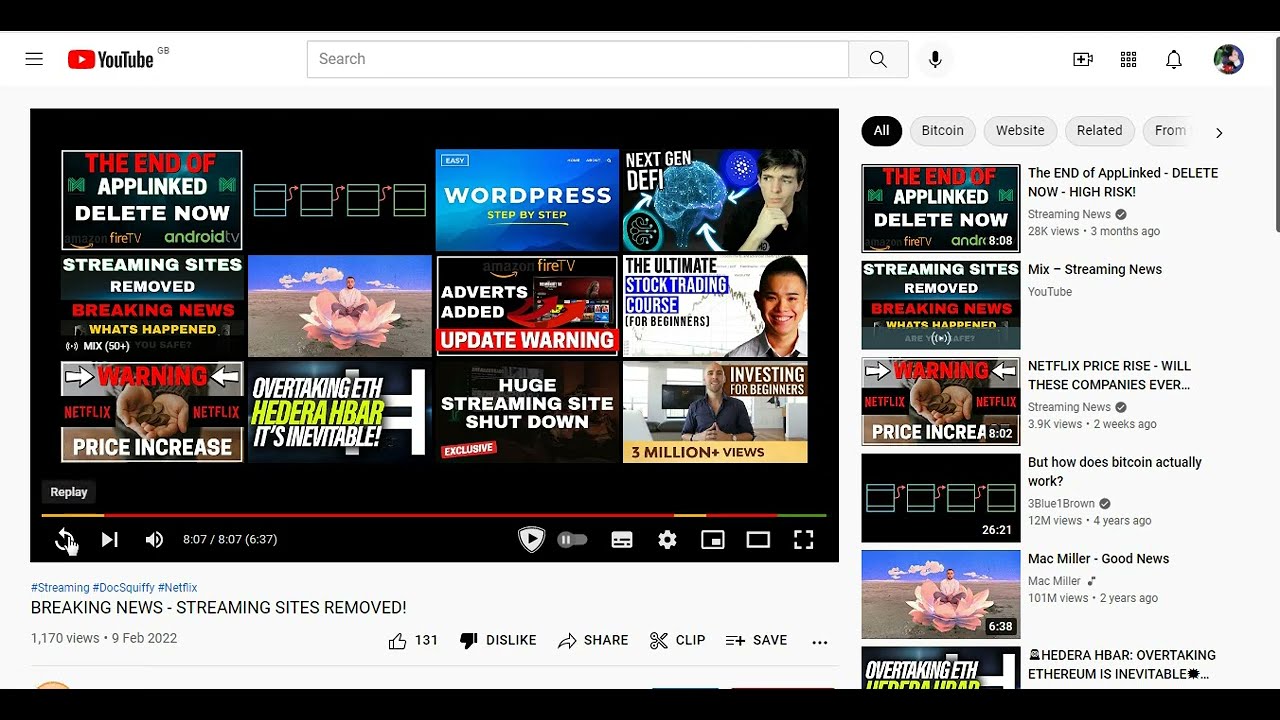Click the video title BREAKING NEWS - STREAMING SITES REMOVED!

coord(219,608)
